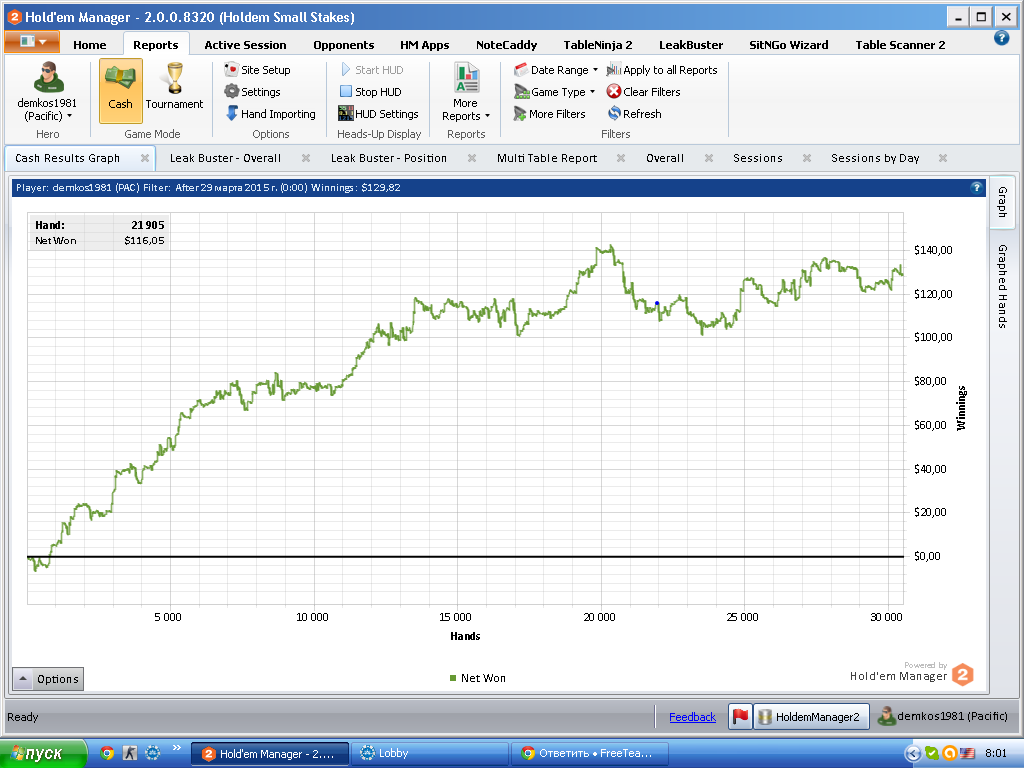Click the K icon in quick launch
Image resolution: width=1024 pixels, height=768 pixels.
pyautogui.click(x=130, y=753)
